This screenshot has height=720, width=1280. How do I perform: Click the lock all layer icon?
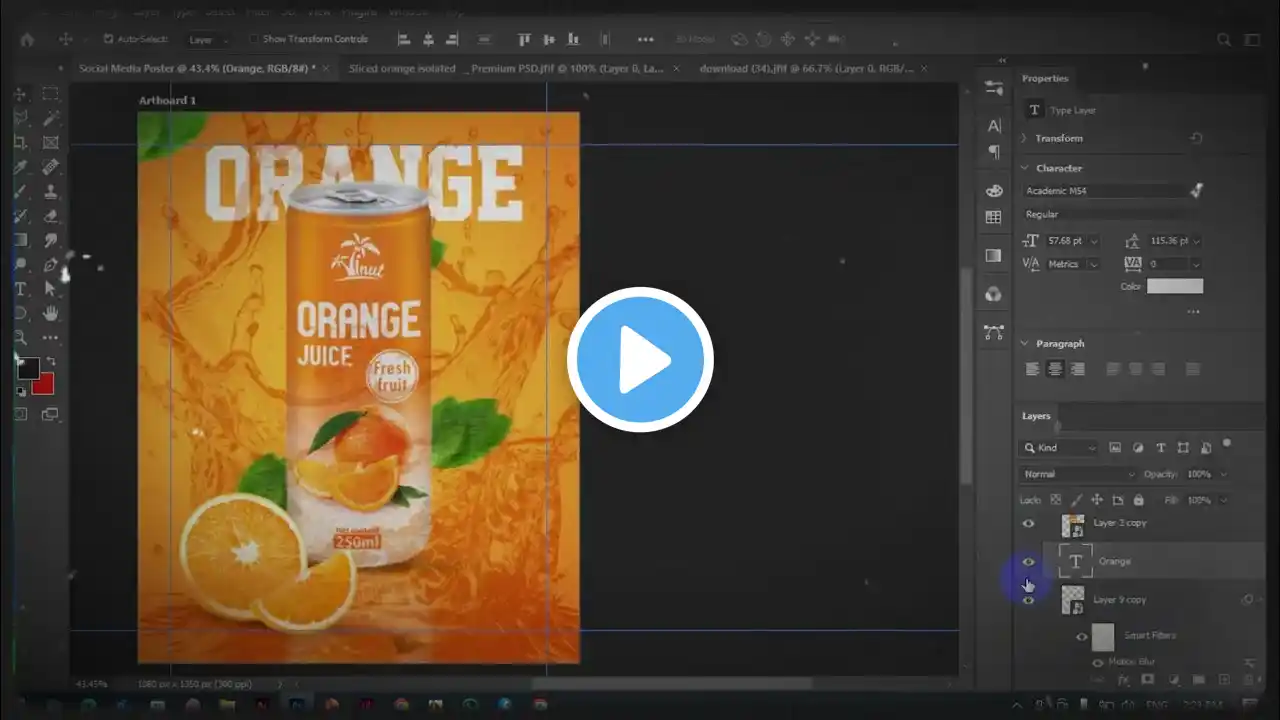point(1138,500)
